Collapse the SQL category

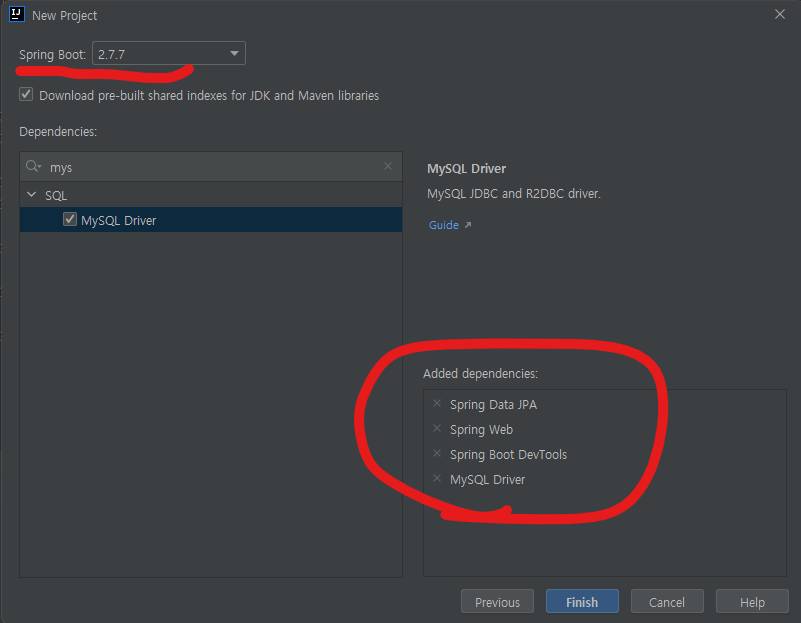pyautogui.click(x=32, y=195)
